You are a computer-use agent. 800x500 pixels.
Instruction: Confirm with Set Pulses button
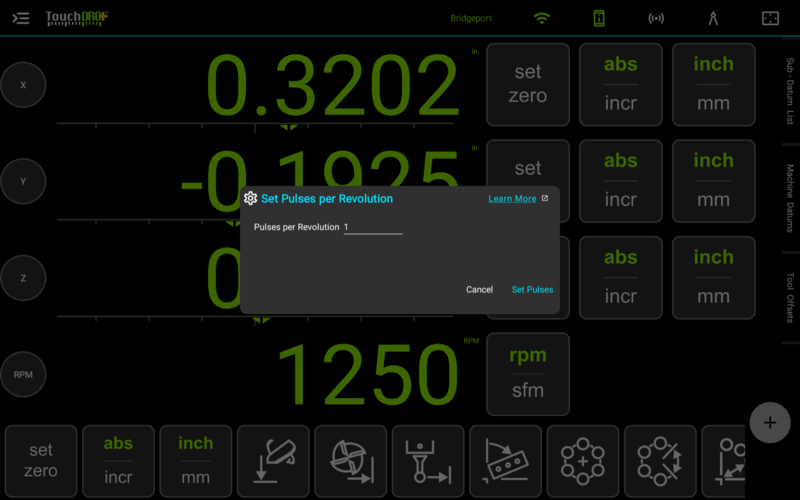tap(532, 289)
